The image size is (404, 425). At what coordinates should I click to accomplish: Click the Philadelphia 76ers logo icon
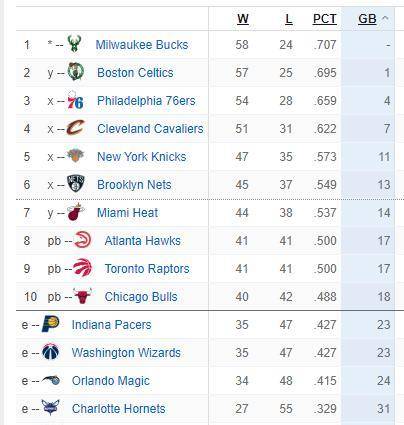coord(75,100)
